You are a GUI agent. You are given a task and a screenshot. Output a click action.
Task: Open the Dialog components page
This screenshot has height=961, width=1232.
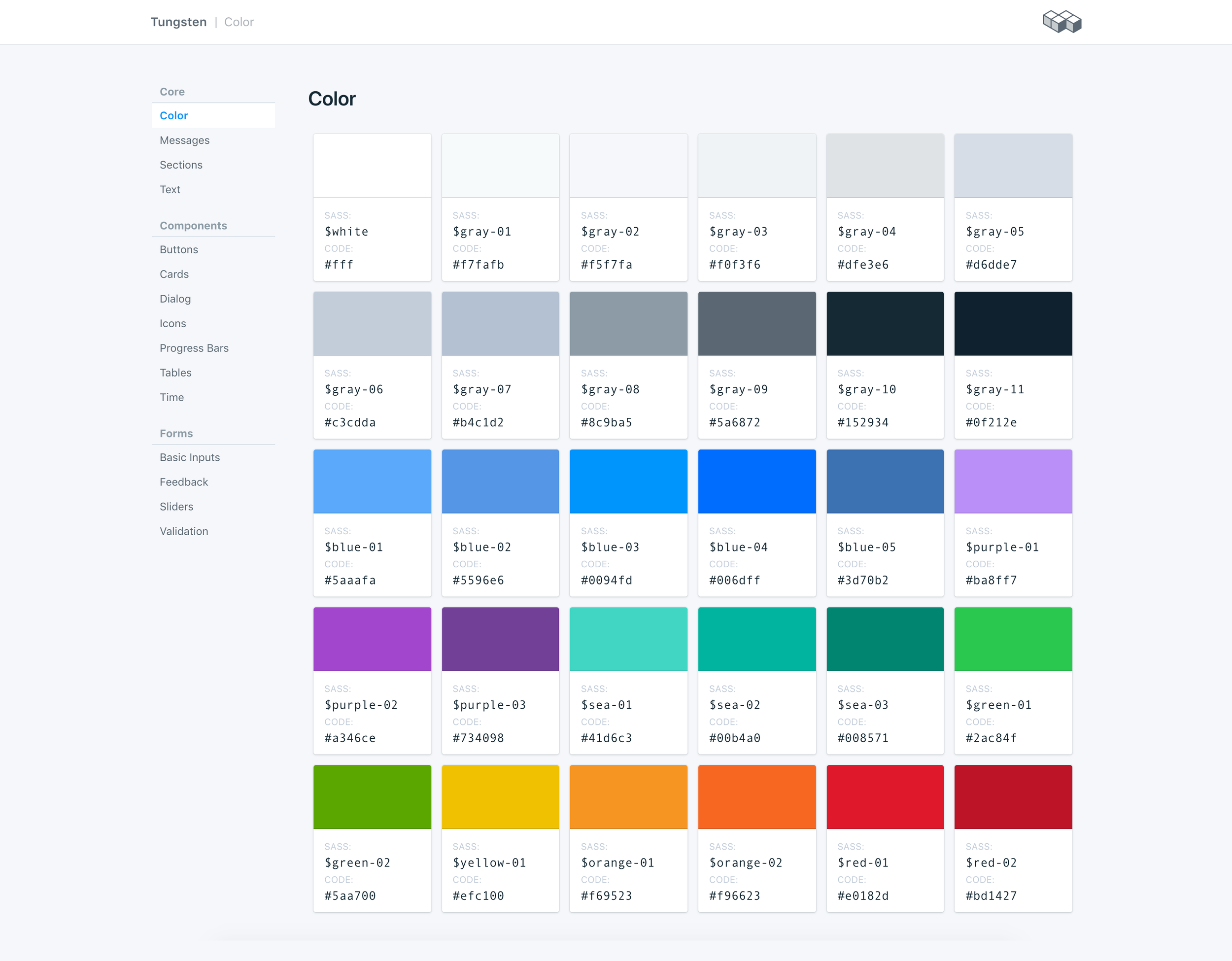click(175, 299)
